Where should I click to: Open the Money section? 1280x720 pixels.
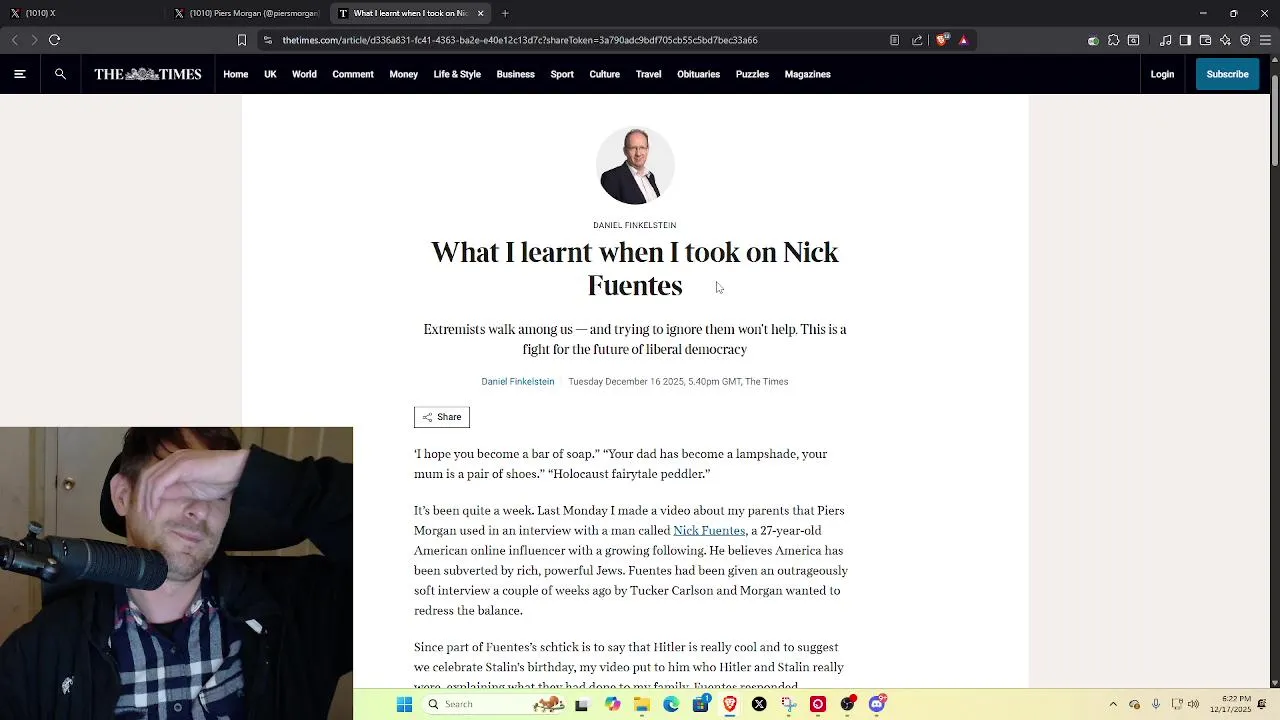point(403,74)
